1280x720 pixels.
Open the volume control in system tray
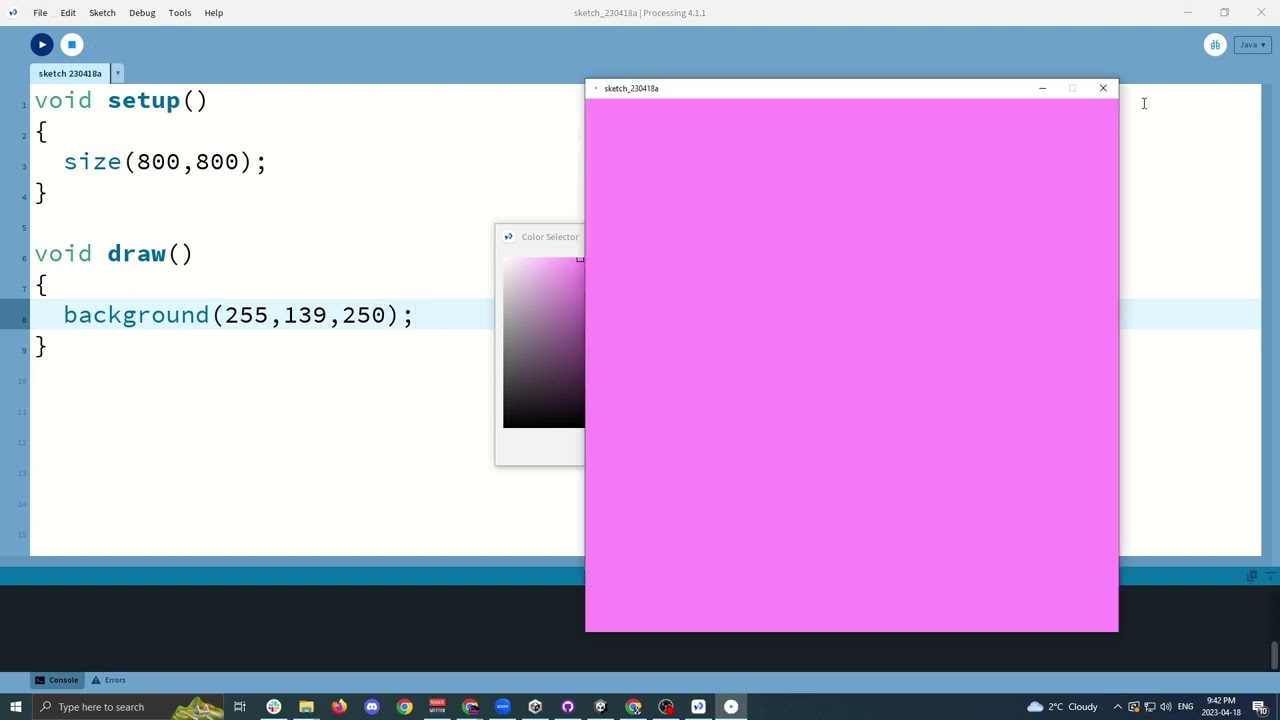(1165, 707)
